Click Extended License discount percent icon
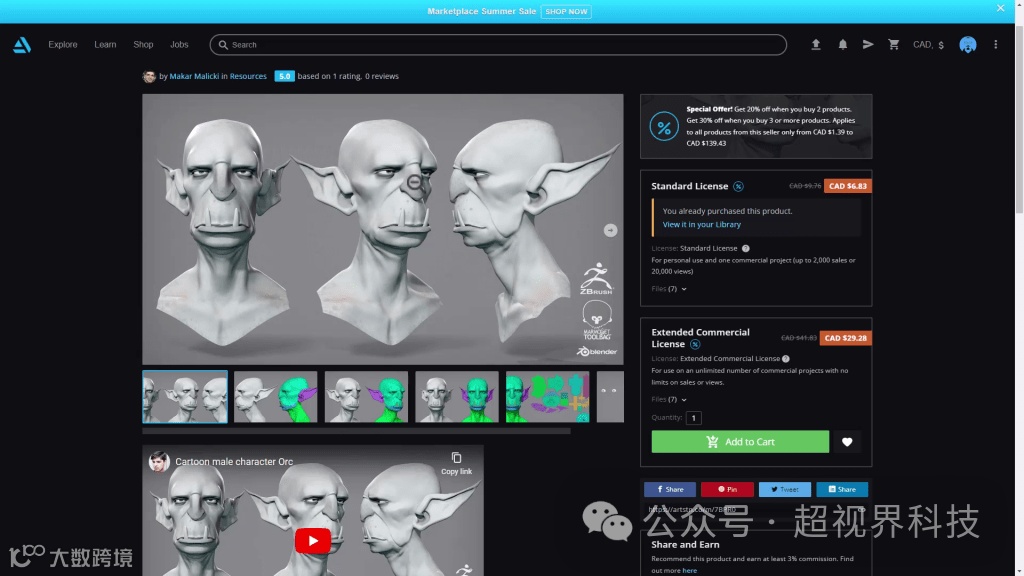Viewport: 1024px width, 576px height. (695, 344)
